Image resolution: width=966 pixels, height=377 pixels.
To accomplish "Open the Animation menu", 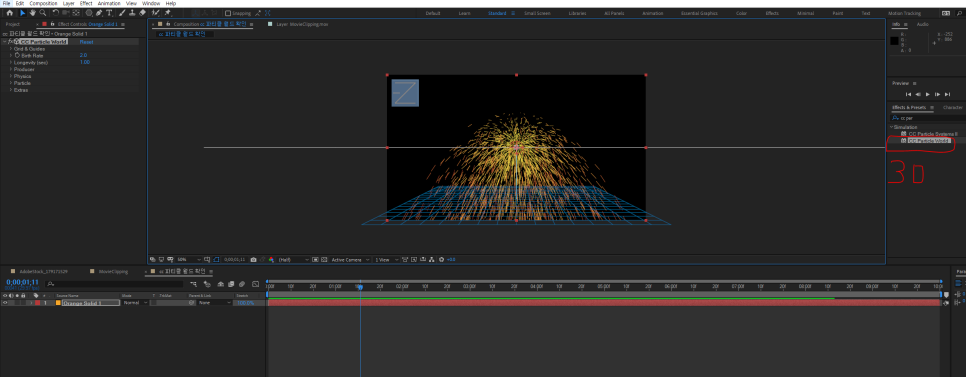I will point(109,3).
